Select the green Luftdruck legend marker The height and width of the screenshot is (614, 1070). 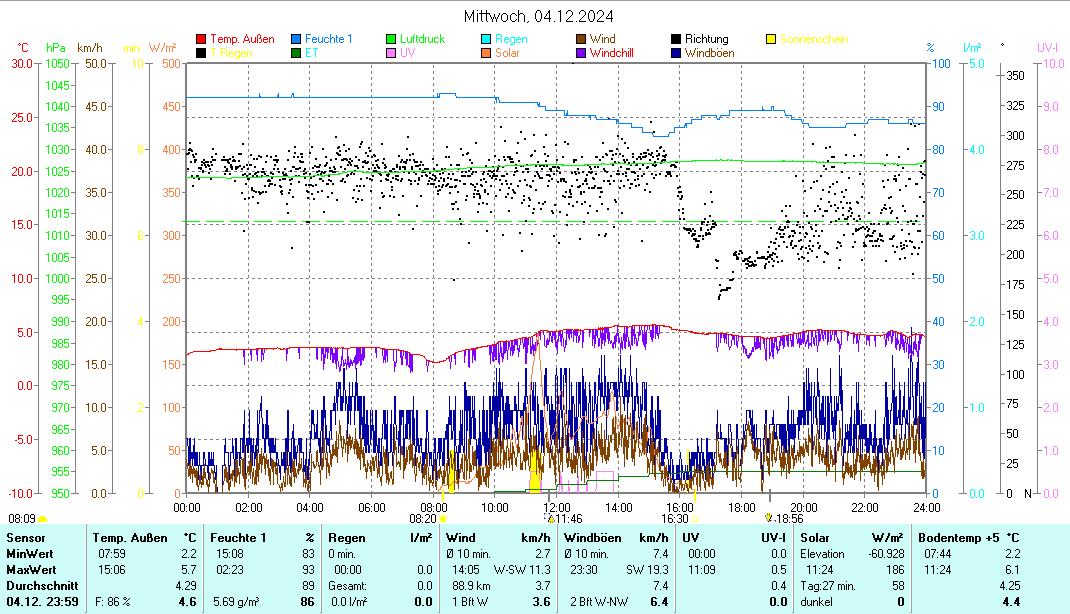391,39
